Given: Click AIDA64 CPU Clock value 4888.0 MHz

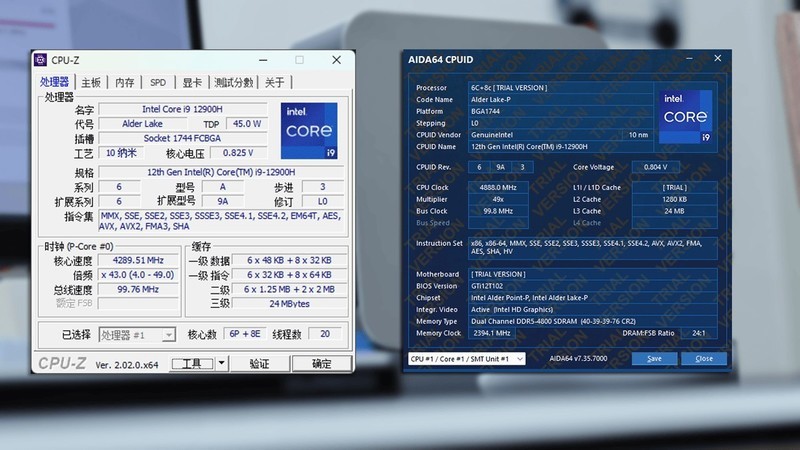Looking at the screenshot, I should (498, 187).
